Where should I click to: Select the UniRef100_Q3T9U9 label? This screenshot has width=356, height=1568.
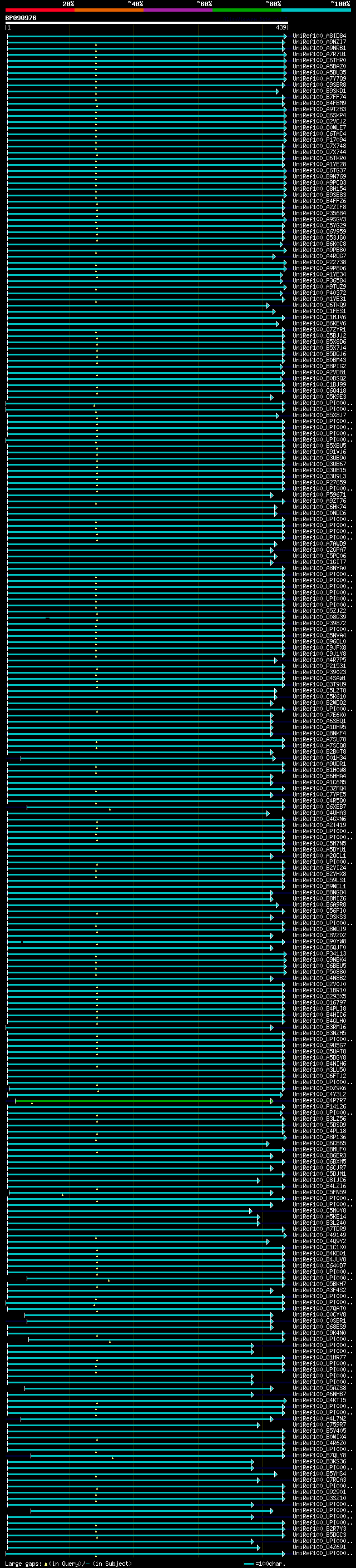319,684
